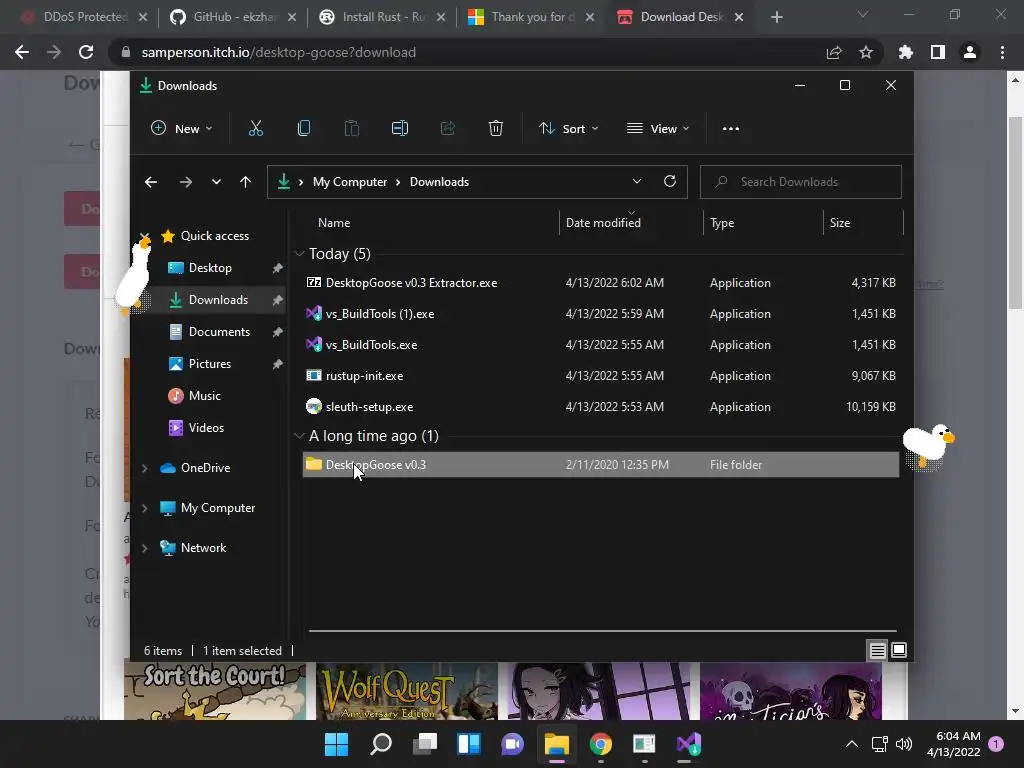
Task: Open a new Chrome tab
Action: (776, 17)
